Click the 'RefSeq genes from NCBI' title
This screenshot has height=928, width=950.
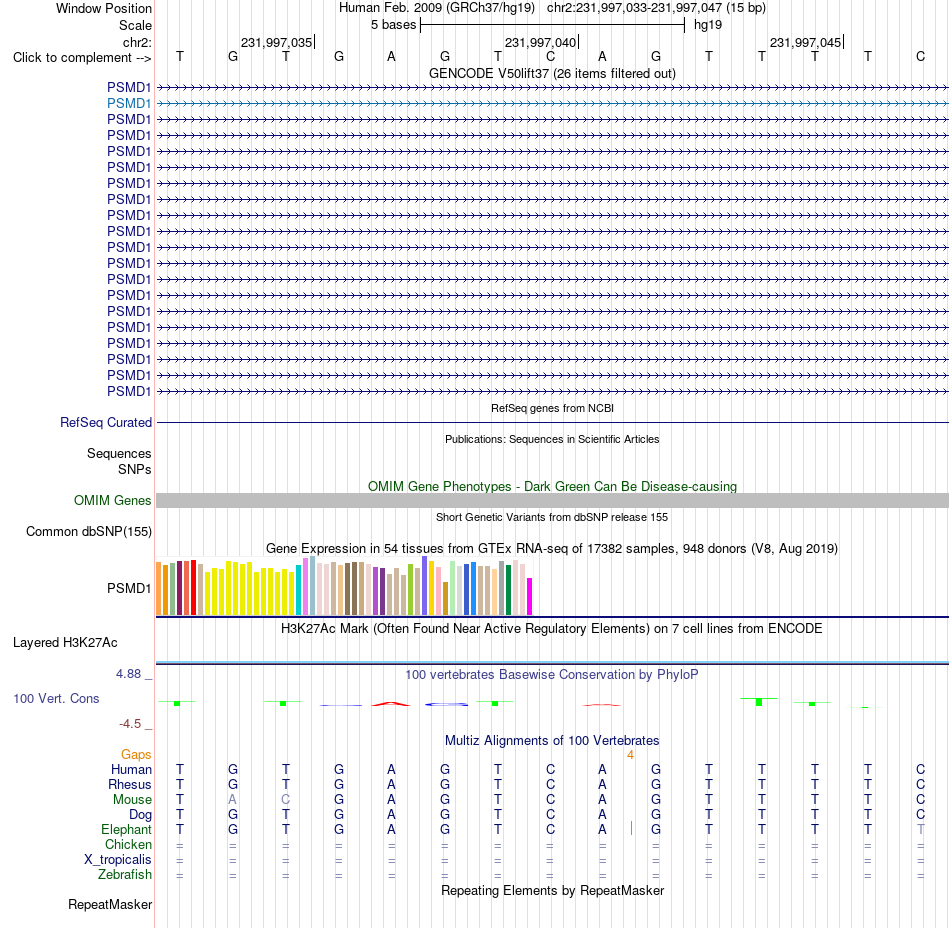(x=552, y=408)
